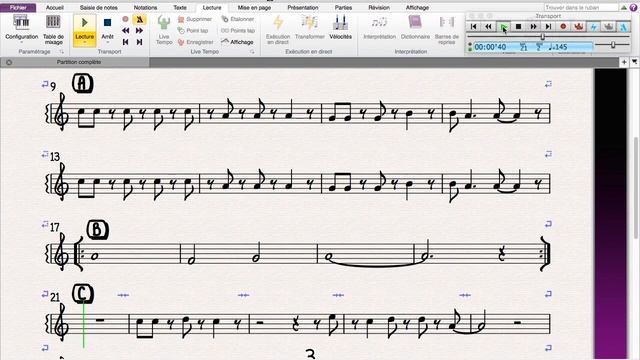The height and width of the screenshot is (360, 640).
Task: Click the Trouver dans le ruban search field
Action: point(581,7)
